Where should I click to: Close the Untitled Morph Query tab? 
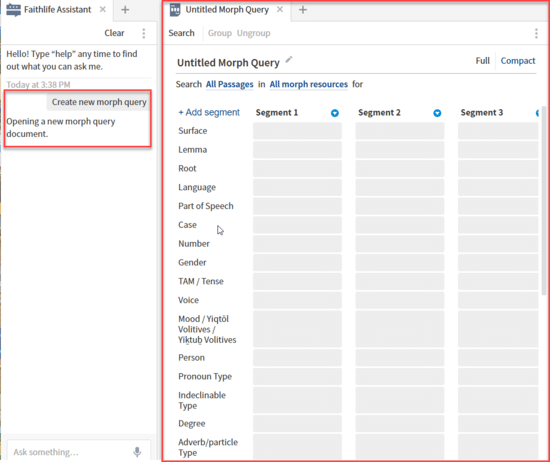point(280,9)
